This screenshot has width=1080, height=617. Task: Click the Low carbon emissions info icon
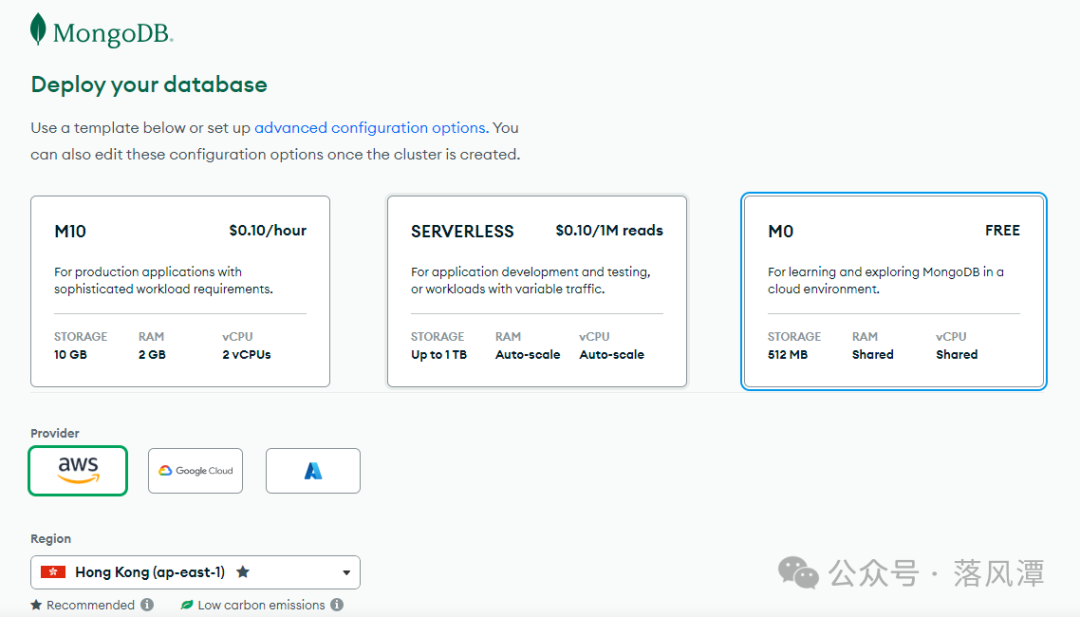click(337, 605)
